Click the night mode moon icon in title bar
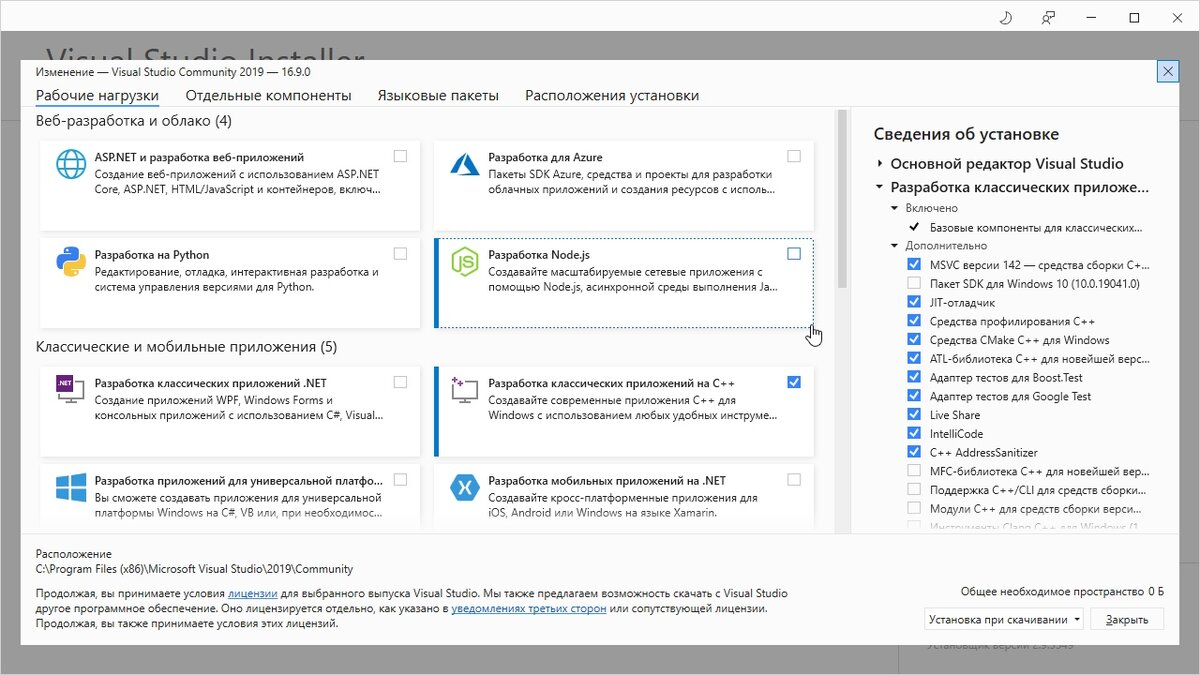The height and width of the screenshot is (675, 1200). point(1005,17)
